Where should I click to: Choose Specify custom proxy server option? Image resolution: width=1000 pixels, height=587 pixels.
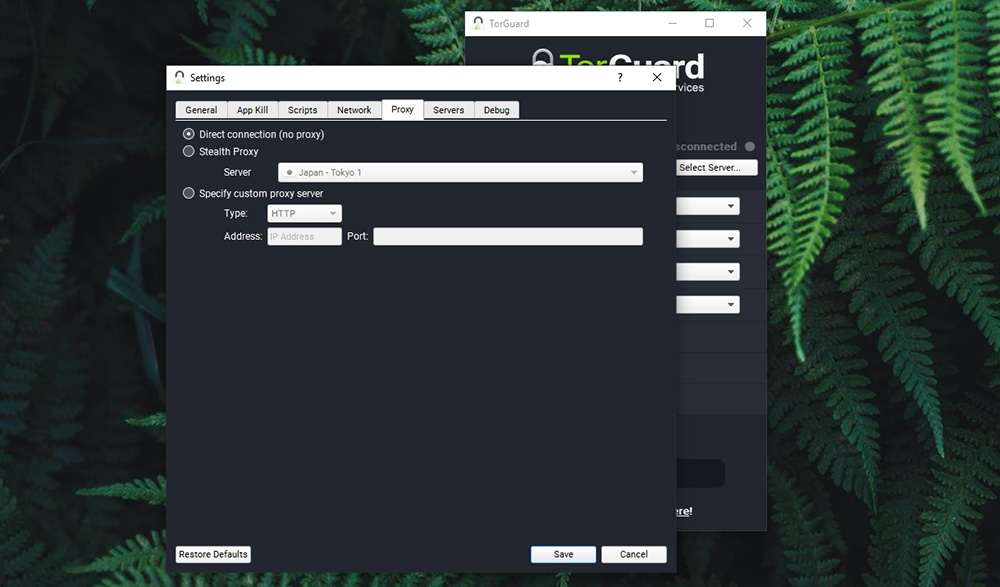253,193
